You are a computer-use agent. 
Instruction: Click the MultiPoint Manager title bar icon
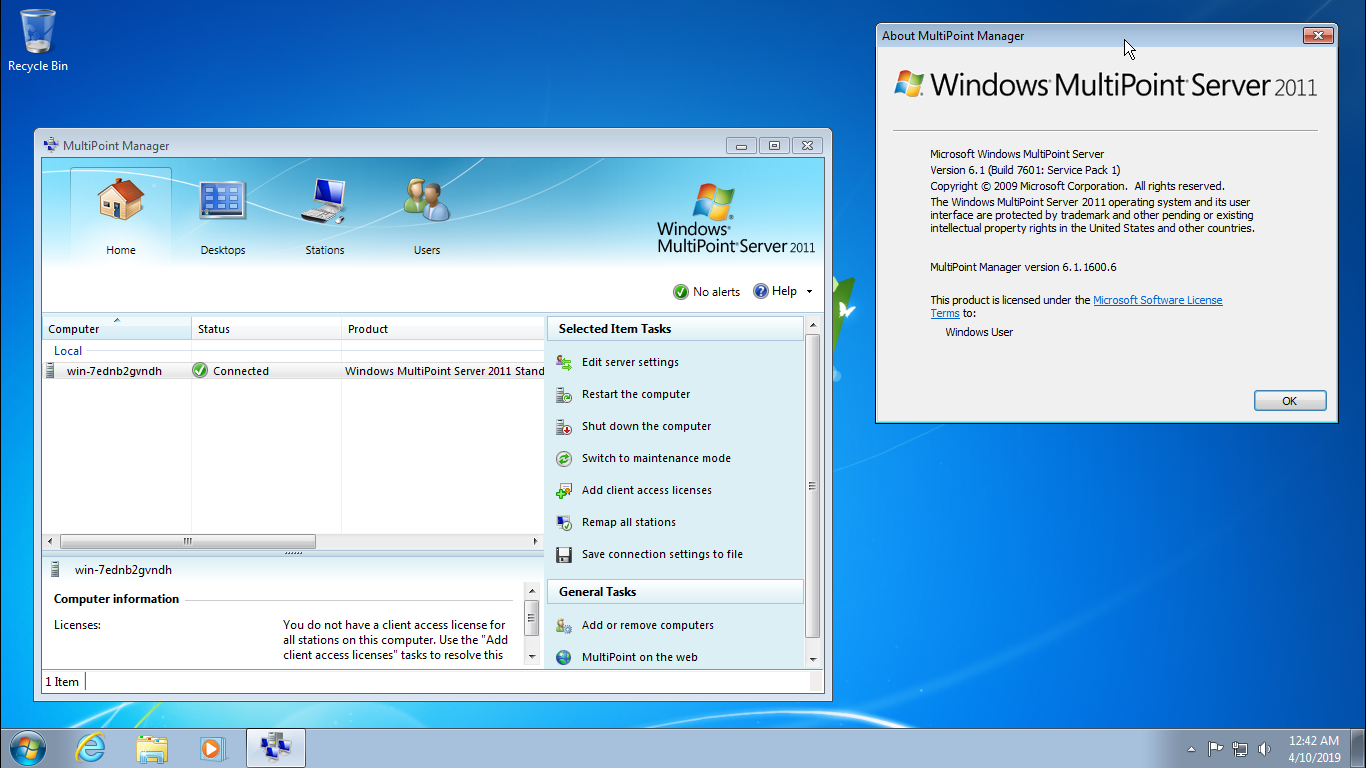pyautogui.click(x=51, y=145)
